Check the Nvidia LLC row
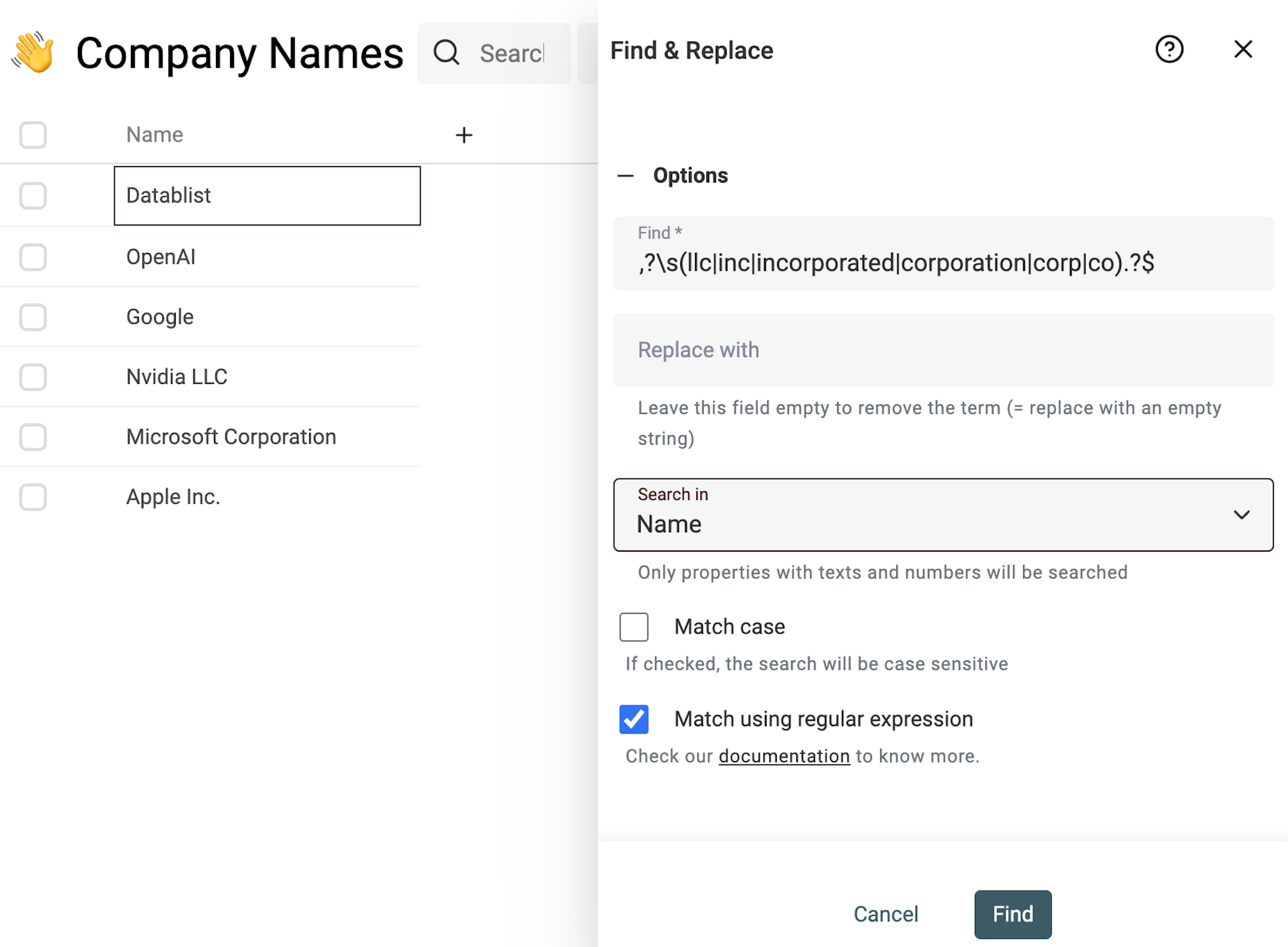 click(32, 377)
